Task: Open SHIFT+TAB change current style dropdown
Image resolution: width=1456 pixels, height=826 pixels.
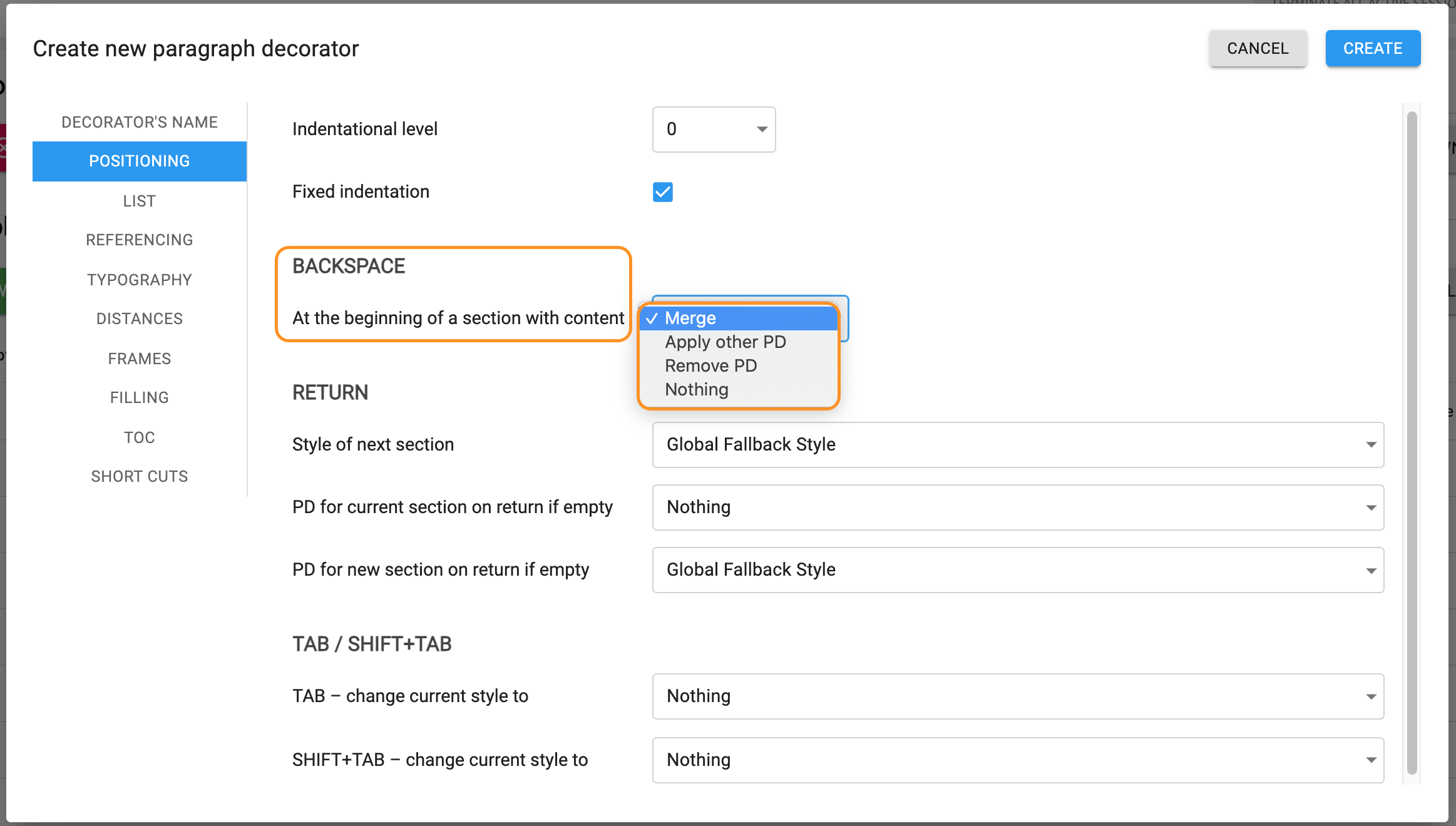Action: pos(1018,760)
